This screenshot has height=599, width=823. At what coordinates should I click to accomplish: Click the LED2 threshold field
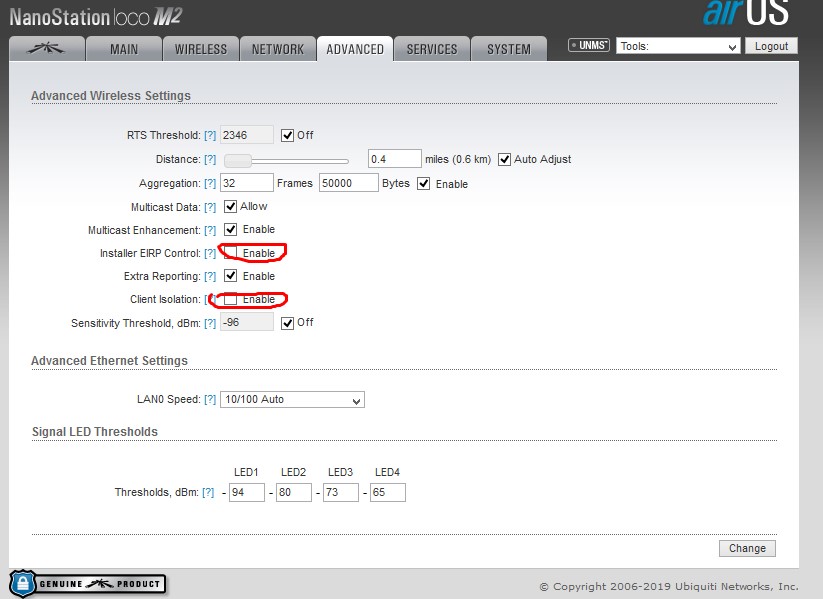point(294,492)
